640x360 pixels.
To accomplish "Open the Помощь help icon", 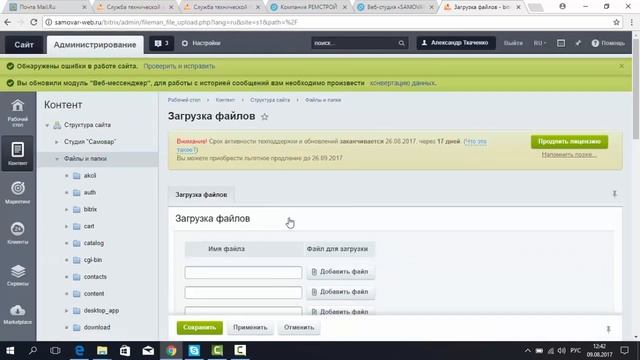I will point(608,43).
